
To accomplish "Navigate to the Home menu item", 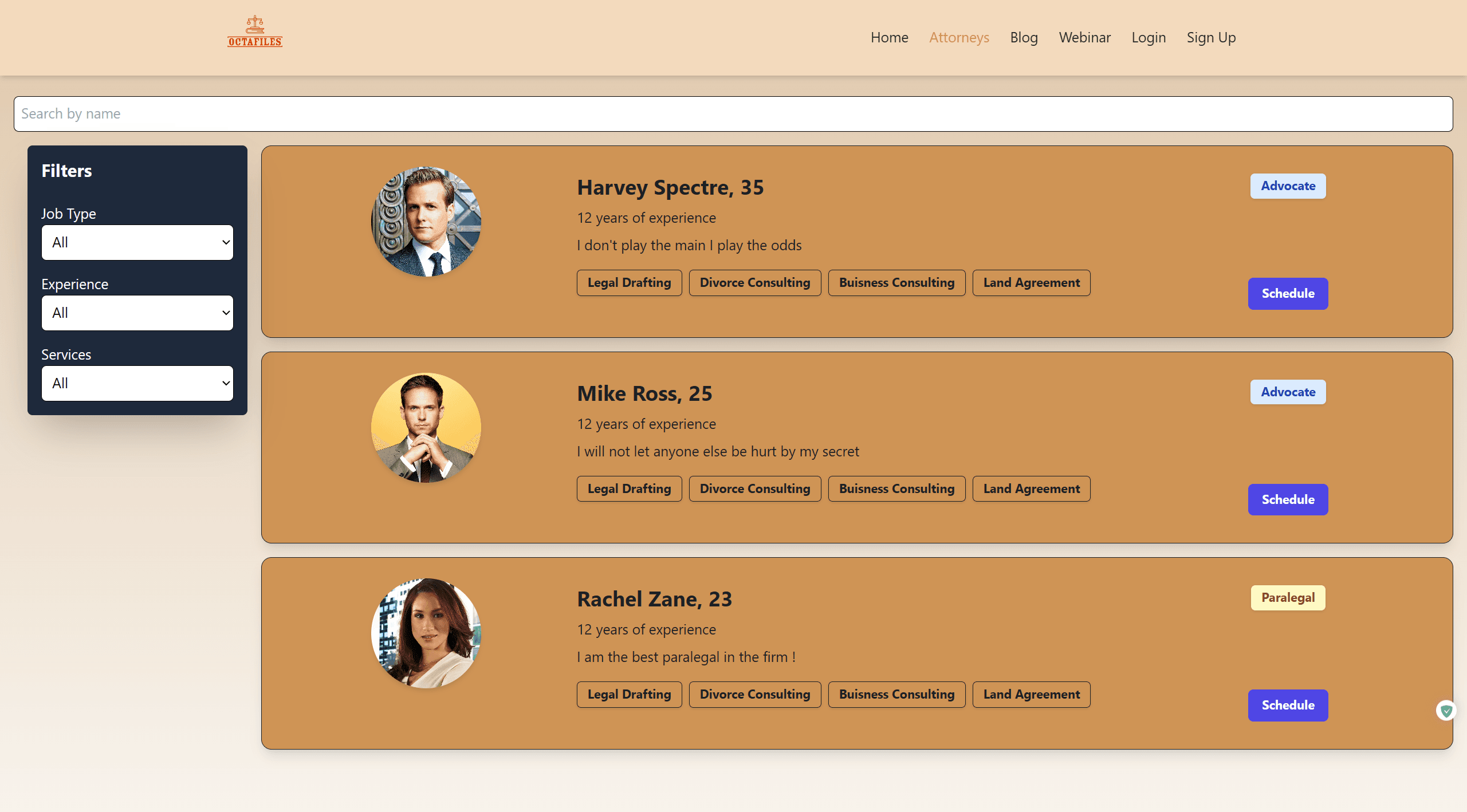I will point(889,37).
